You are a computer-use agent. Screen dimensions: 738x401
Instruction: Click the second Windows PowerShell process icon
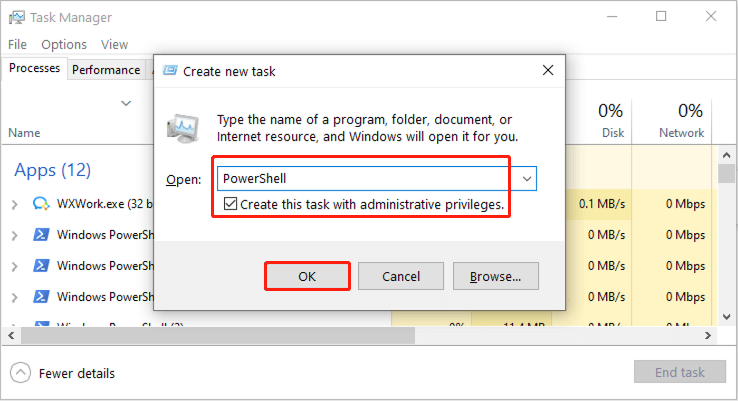click(41, 265)
